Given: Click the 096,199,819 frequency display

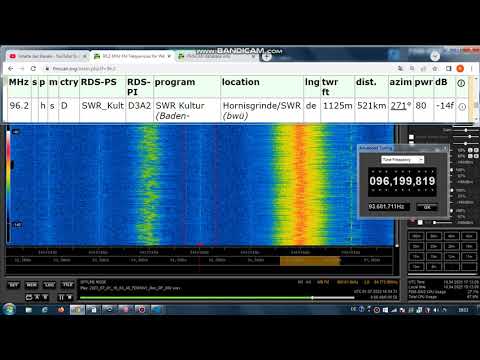Looking at the screenshot, I should click(402, 181).
